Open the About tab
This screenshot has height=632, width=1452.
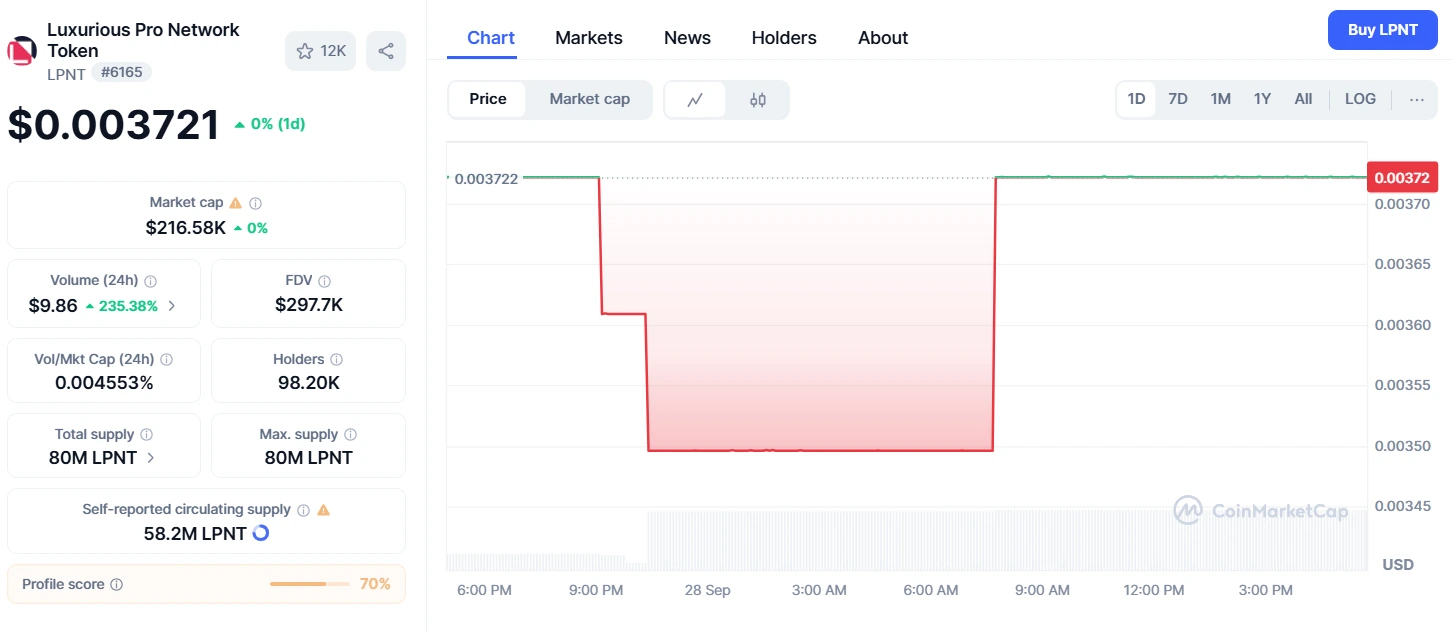[x=883, y=38]
